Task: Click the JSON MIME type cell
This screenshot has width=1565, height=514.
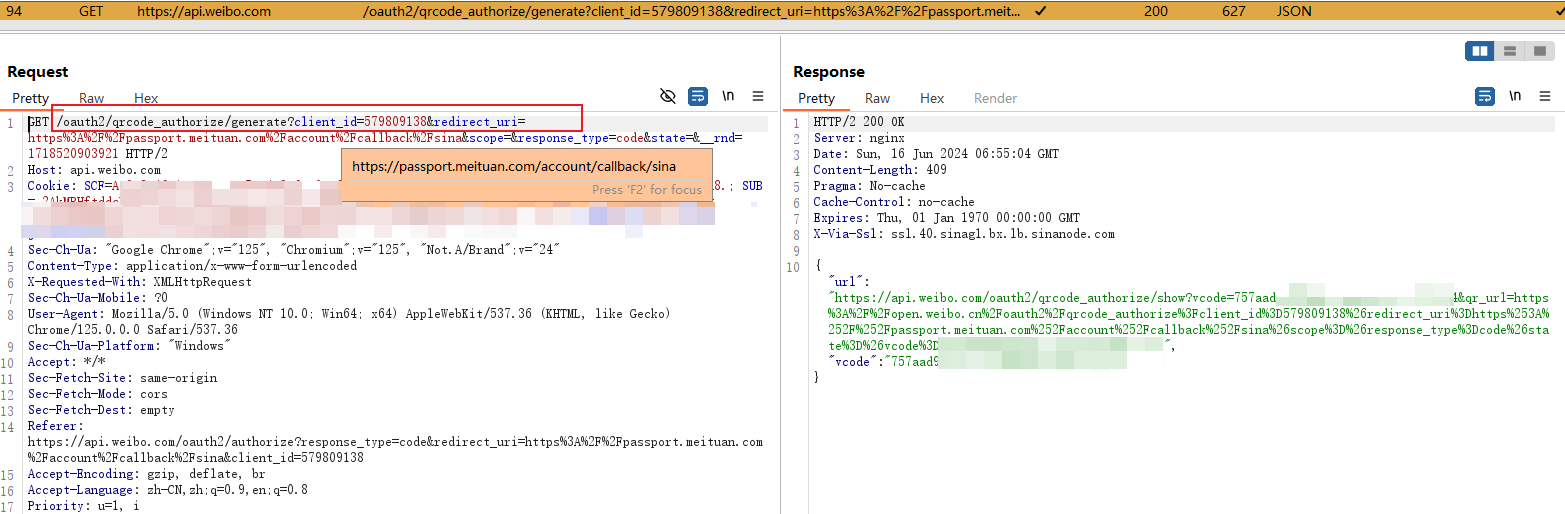Action: tap(1294, 12)
